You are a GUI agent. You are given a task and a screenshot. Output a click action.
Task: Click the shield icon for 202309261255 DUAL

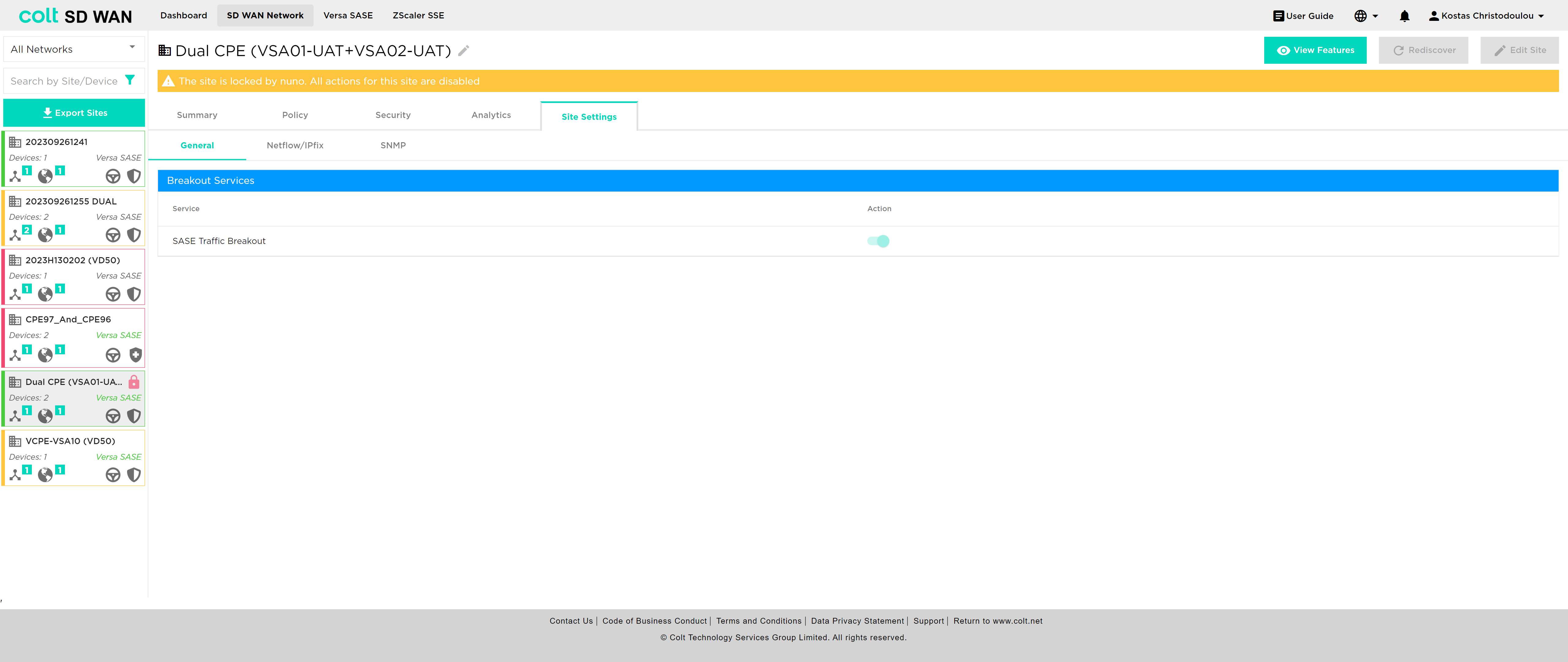coord(134,235)
